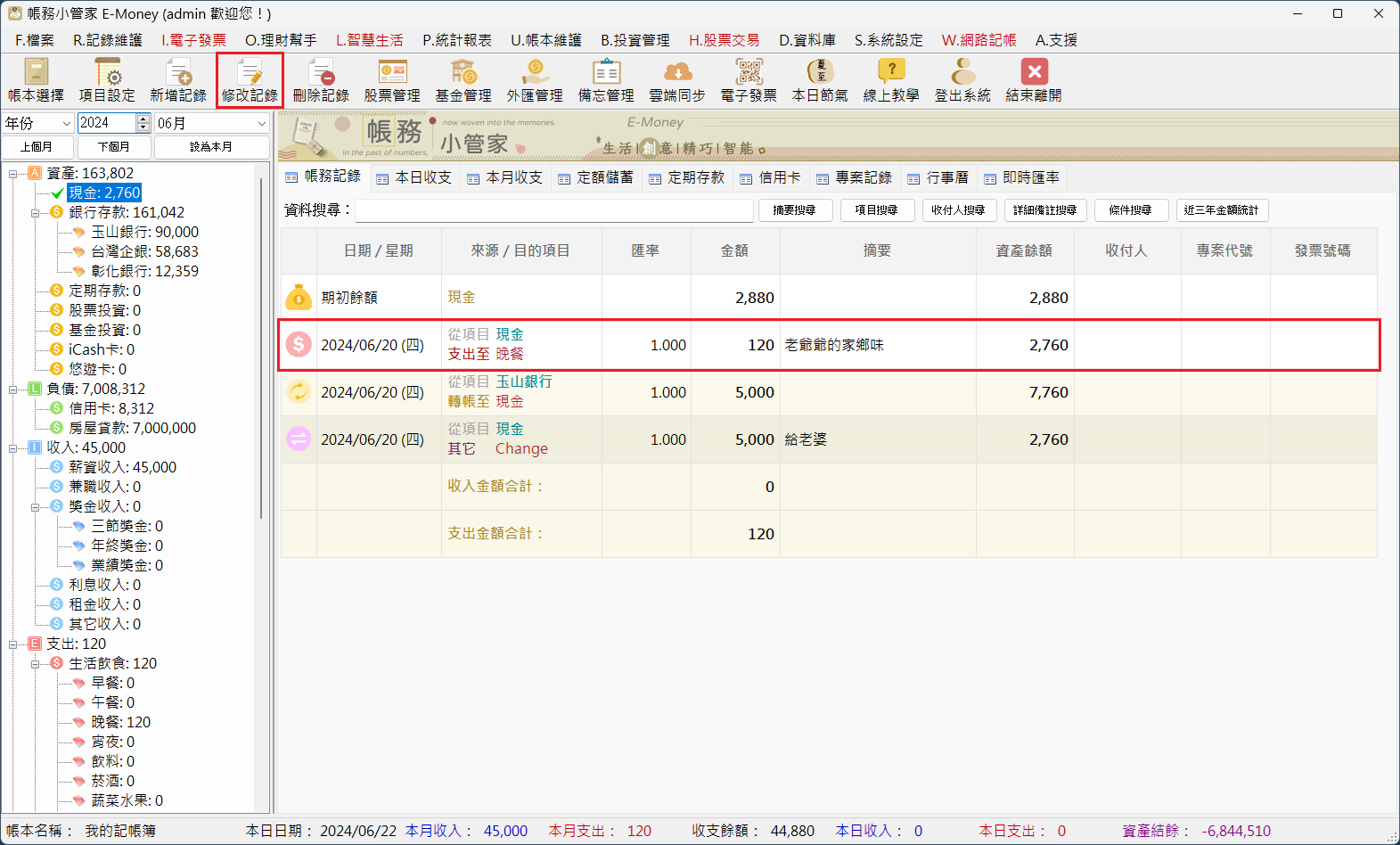The width and height of the screenshot is (1400, 845).
Task: Select 房屋貸款: 7,000,000 tree item
Action: pyautogui.click(x=132, y=428)
